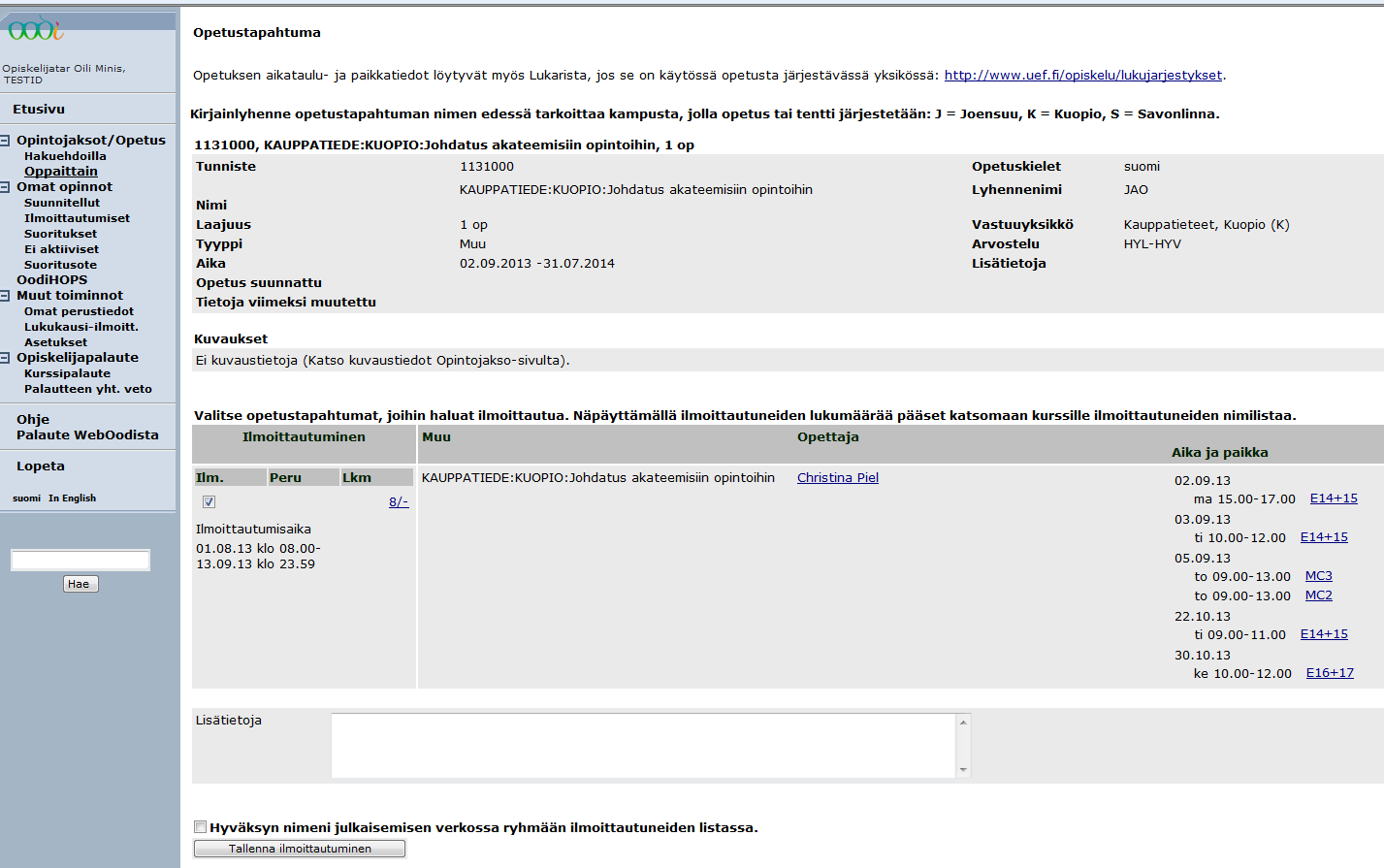This screenshot has width=1384, height=868.
Task: Collapse the Opintojaksot/Opetus section
Action: click(x=6, y=141)
